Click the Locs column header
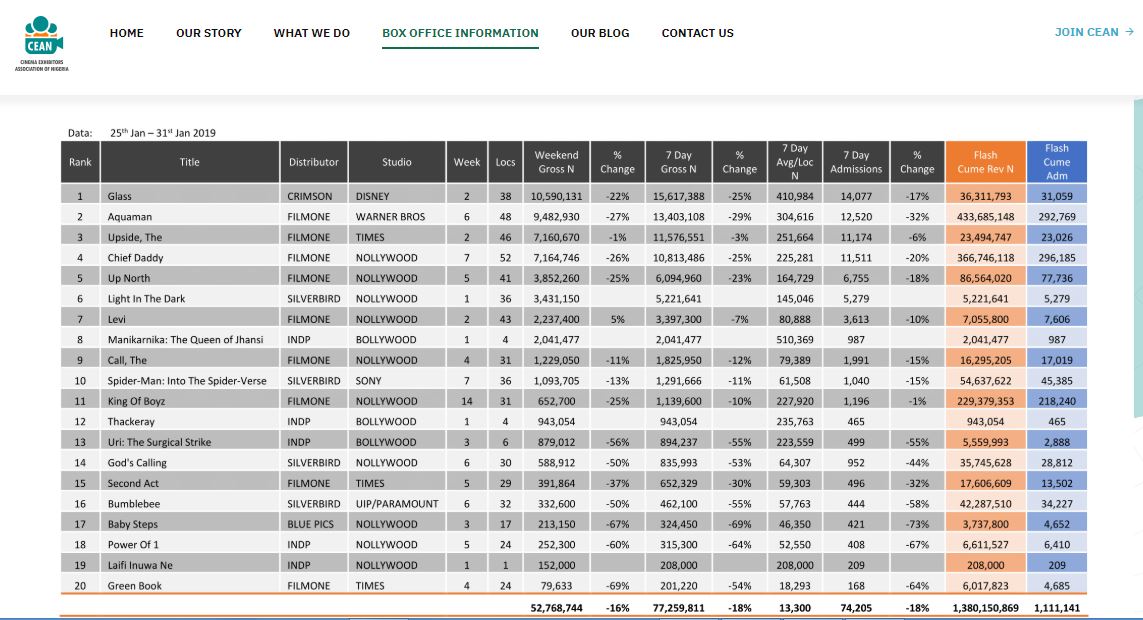1143x620 pixels. [505, 162]
